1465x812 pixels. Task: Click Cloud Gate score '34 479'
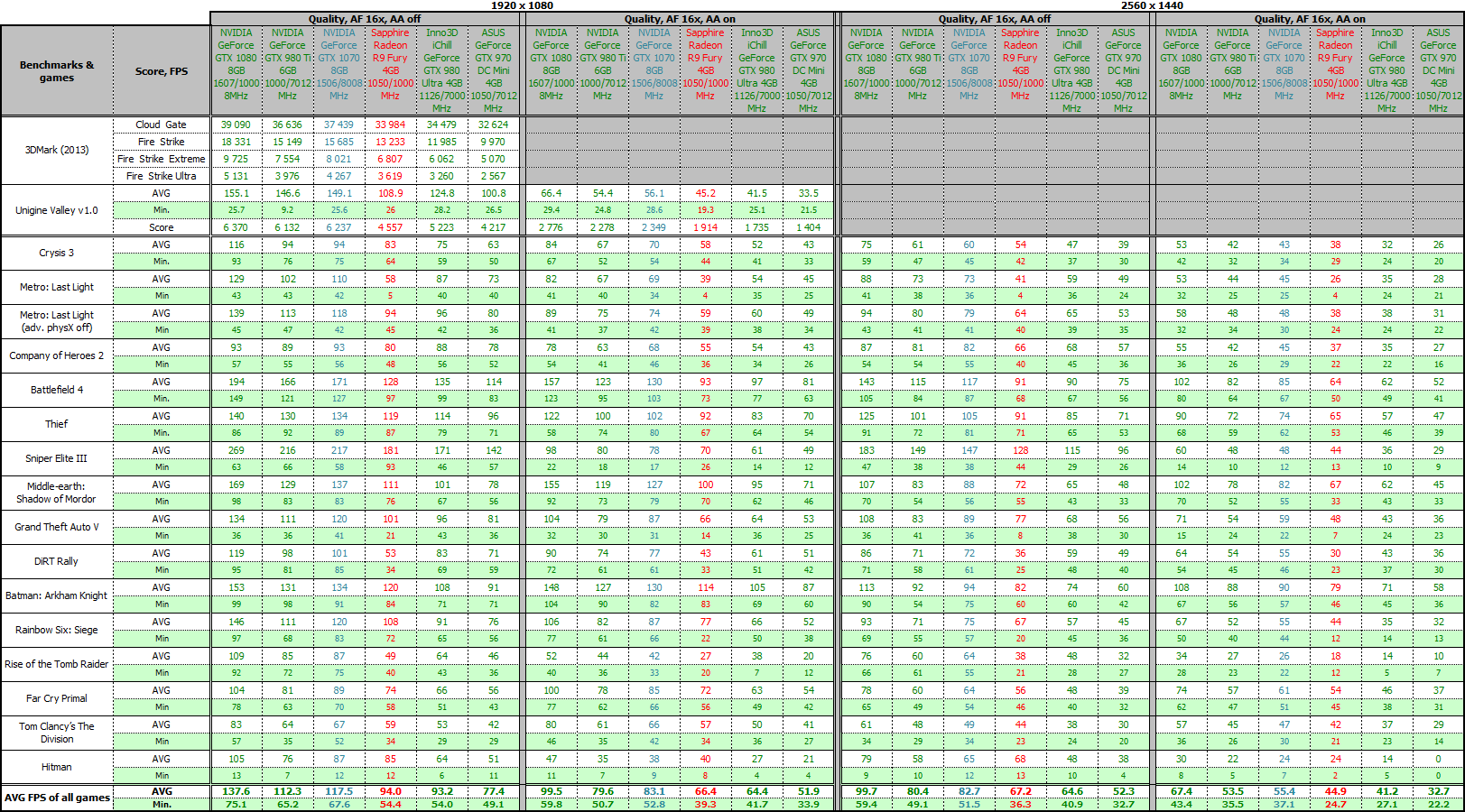point(442,125)
